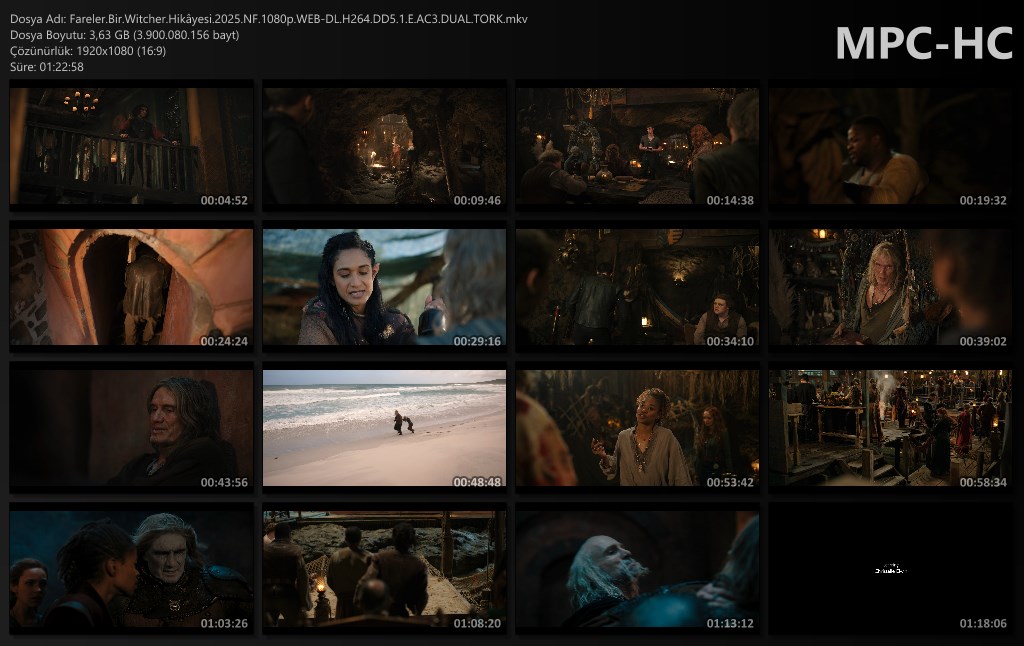Select the tavern thumbnail at 00:14:38

point(637,146)
